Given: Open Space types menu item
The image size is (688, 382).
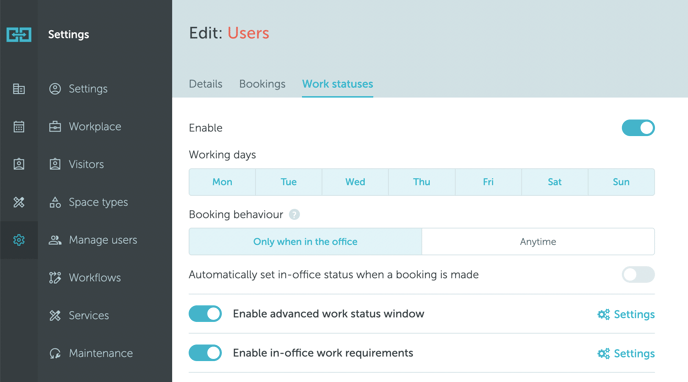Looking at the screenshot, I should [98, 202].
